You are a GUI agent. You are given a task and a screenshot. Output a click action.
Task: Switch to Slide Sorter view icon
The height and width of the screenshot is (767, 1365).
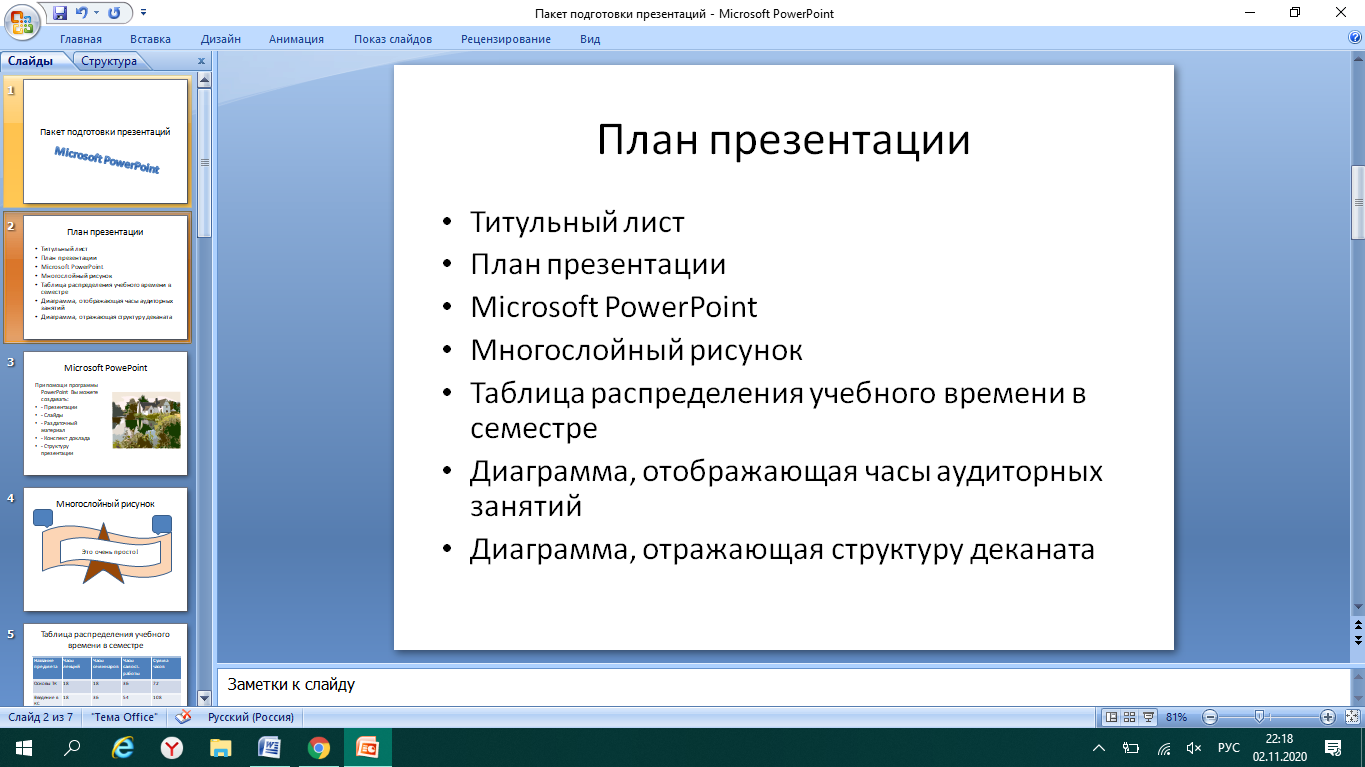[1130, 717]
